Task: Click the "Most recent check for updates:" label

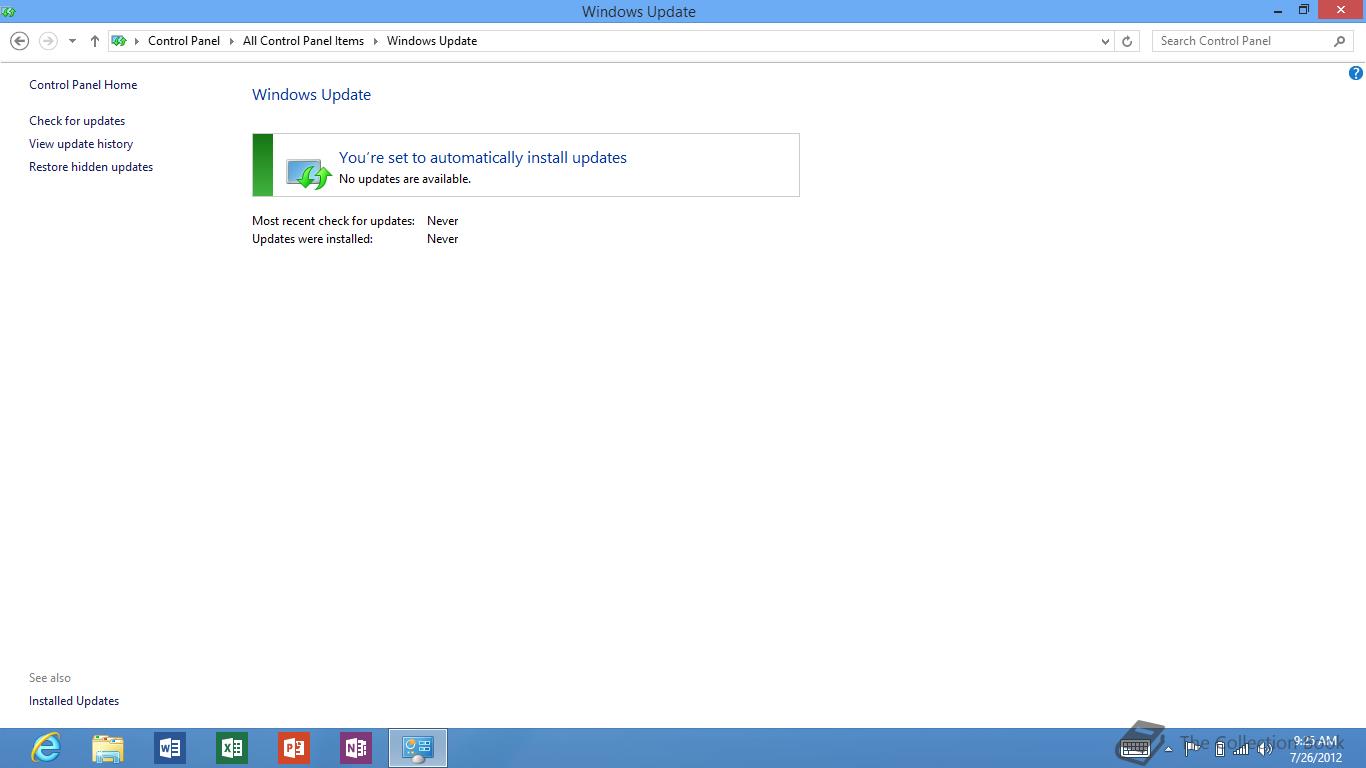Action: click(333, 221)
